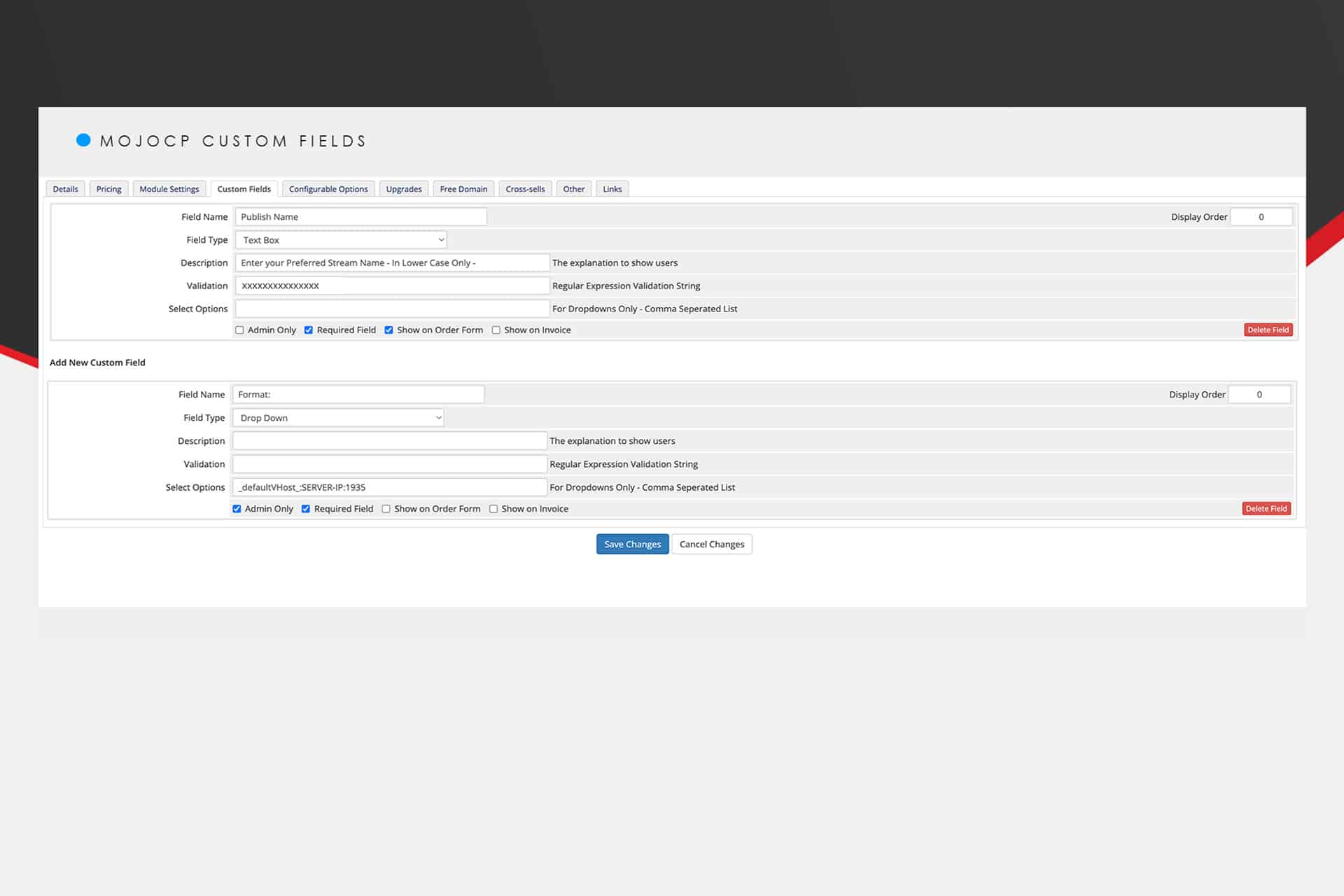Click empty Validation input for Format field

[x=390, y=464]
